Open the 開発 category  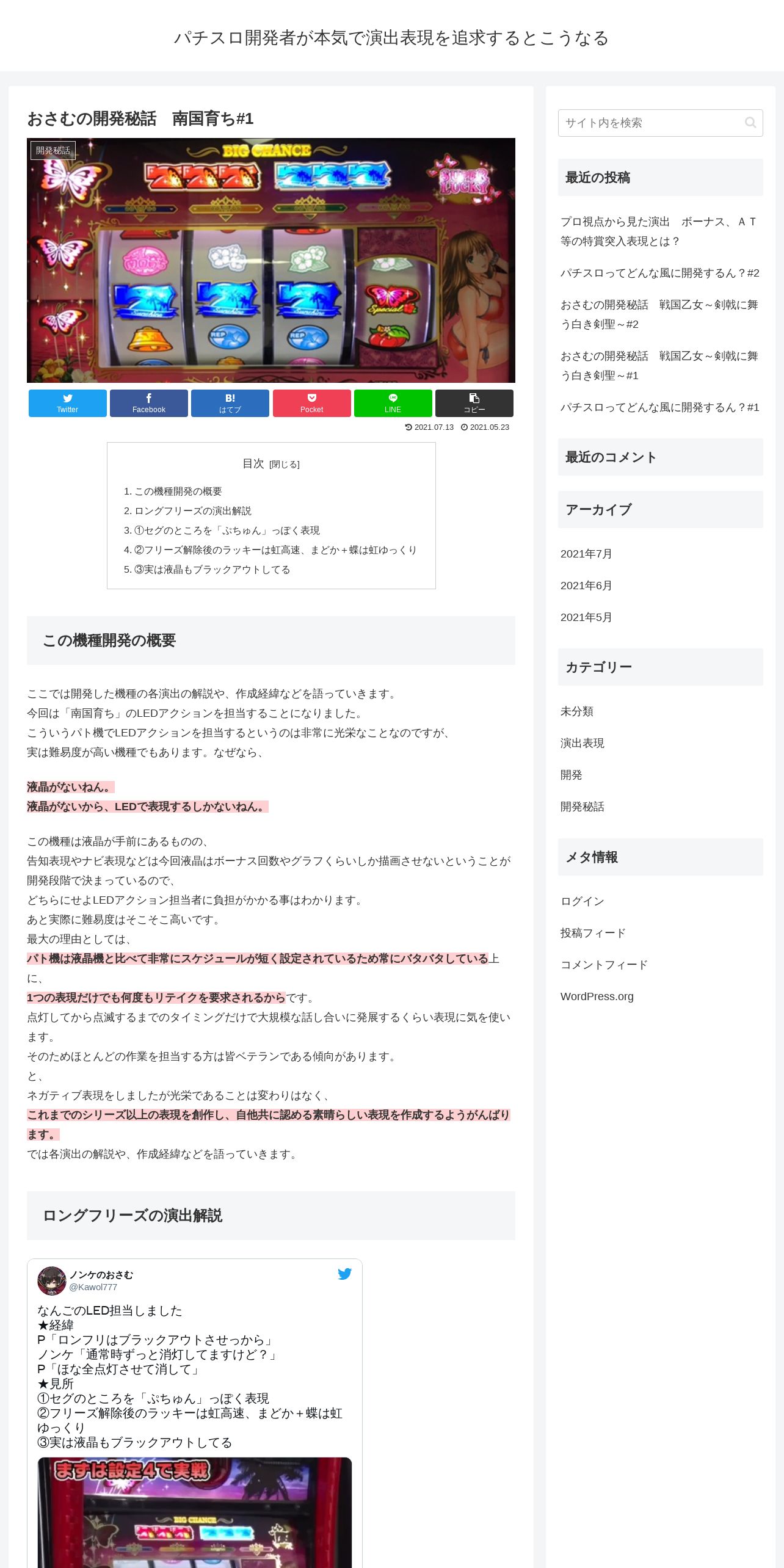[x=572, y=775]
